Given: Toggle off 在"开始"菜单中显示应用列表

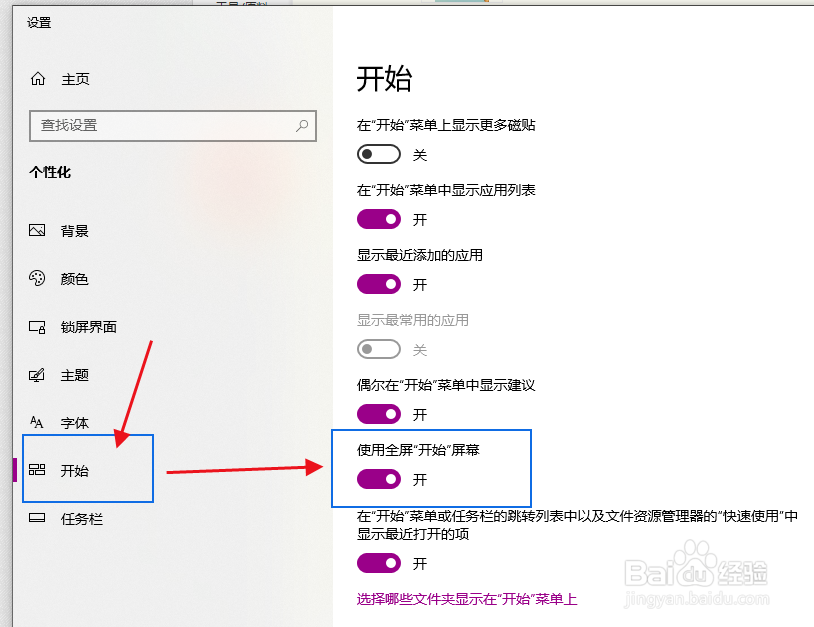Looking at the screenshot, I should [x=378, y=219].
